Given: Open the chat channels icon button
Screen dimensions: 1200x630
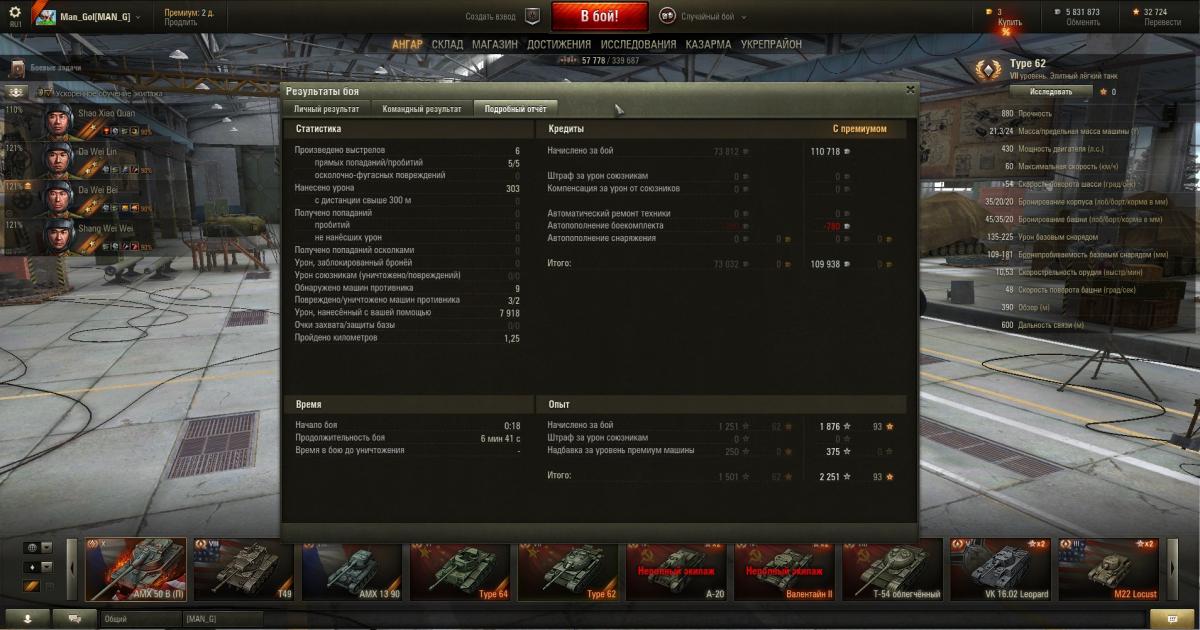Looking at the screenshot, I should click(74, 619).
